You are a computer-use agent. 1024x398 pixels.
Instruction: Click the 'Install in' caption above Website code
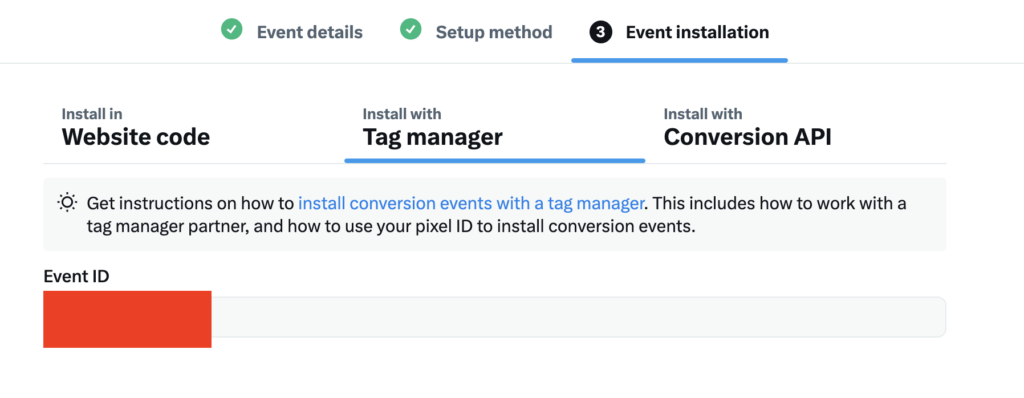[92, 114]
